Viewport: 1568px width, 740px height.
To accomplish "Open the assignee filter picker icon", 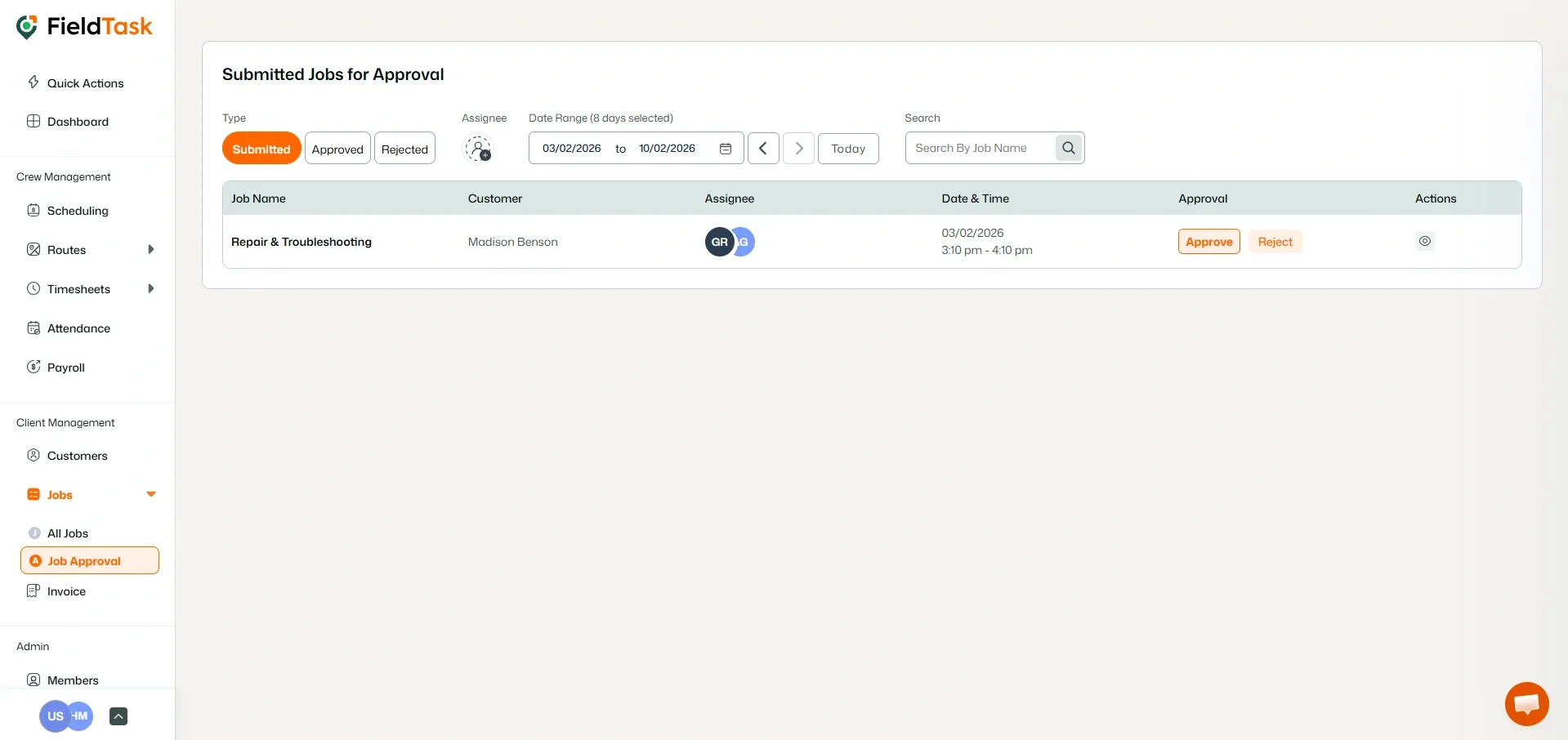I will coord(478,149).
